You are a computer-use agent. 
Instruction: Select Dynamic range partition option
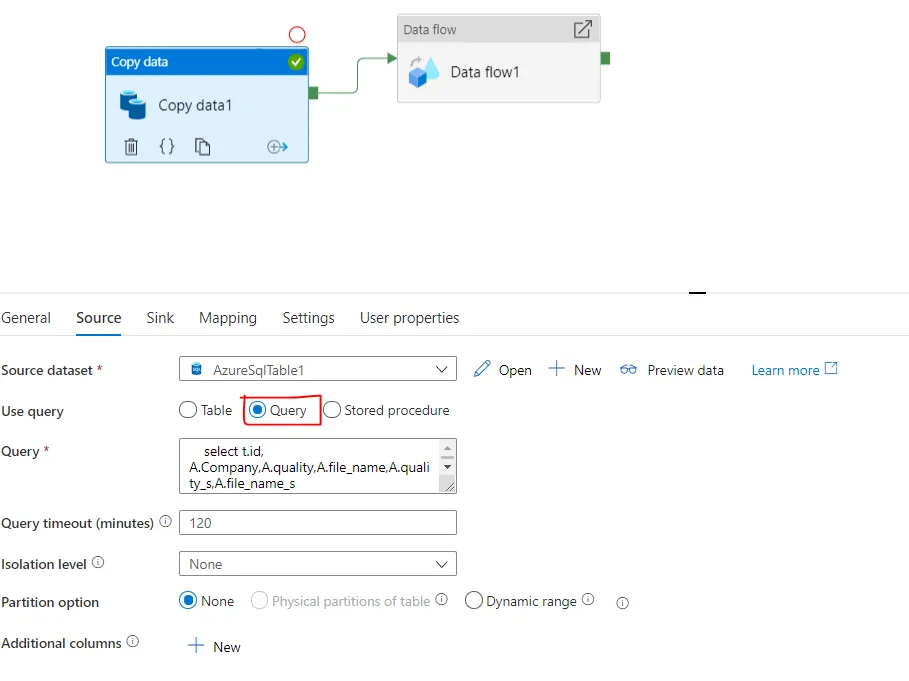[474, 600]
